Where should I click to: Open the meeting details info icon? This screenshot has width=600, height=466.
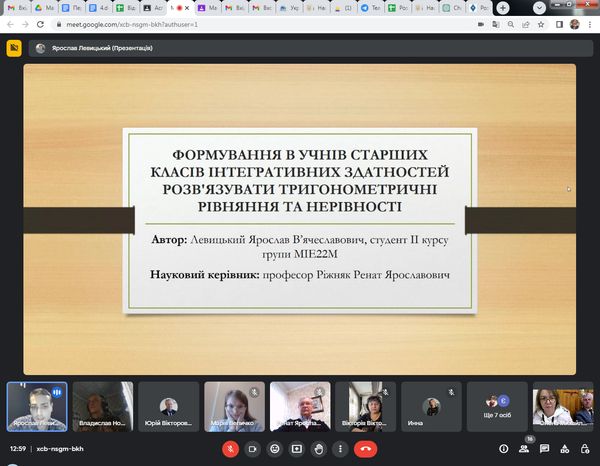coord(503,449)
